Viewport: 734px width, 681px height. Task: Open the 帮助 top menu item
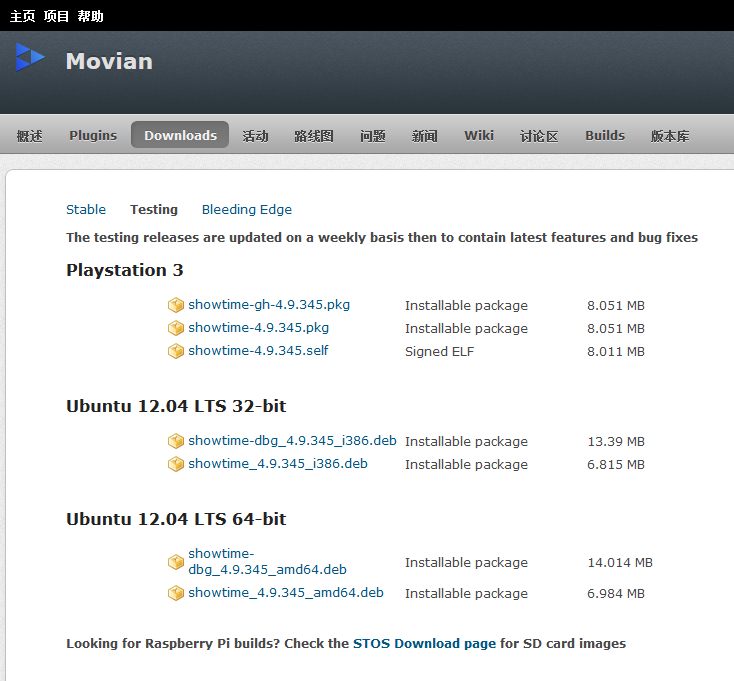pyautogui.click(x=90, y=16)
